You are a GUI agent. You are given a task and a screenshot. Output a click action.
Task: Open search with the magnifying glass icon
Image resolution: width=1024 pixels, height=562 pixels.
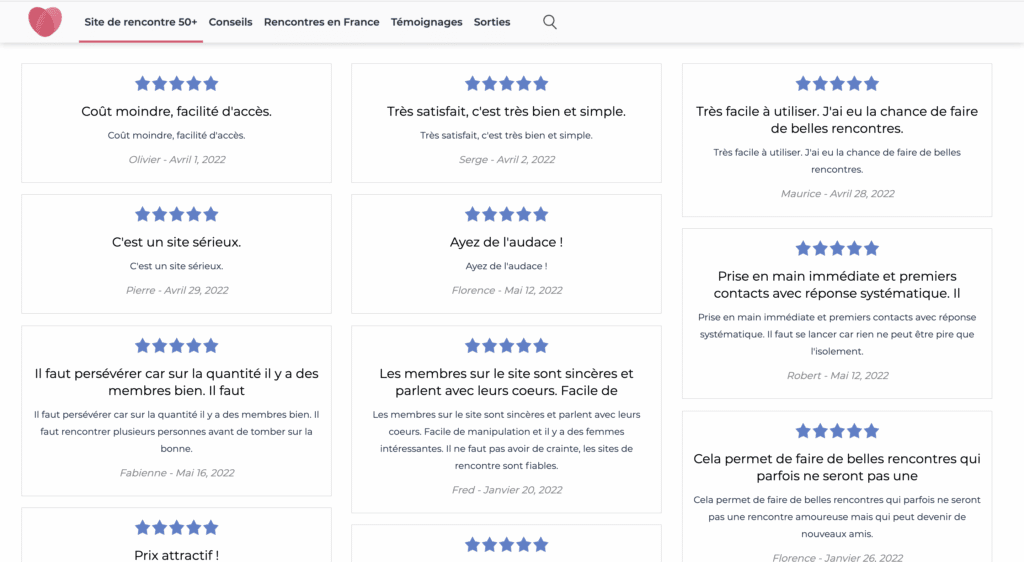(550, 22)
